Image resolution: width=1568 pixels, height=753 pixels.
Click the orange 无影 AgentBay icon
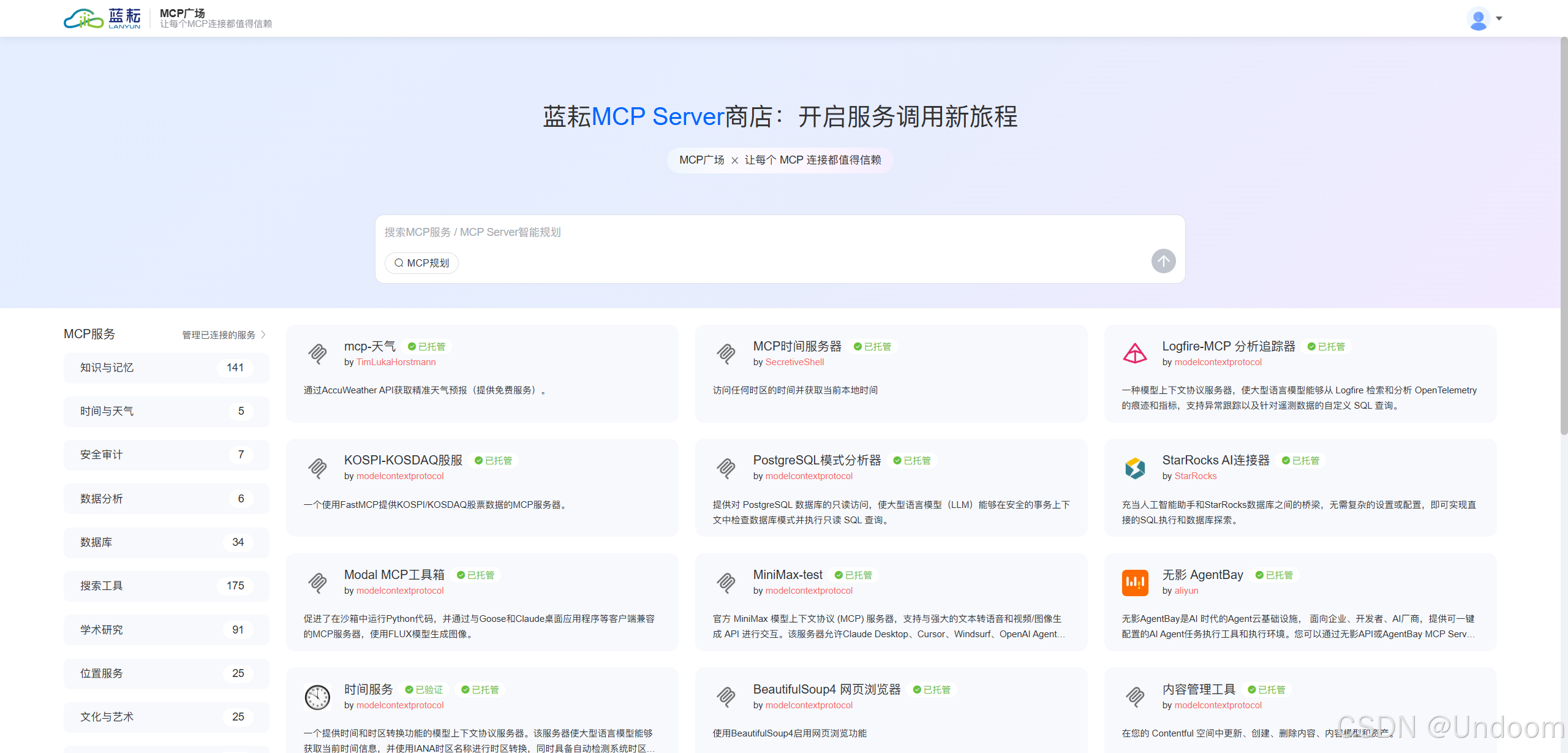(1135, 583)
